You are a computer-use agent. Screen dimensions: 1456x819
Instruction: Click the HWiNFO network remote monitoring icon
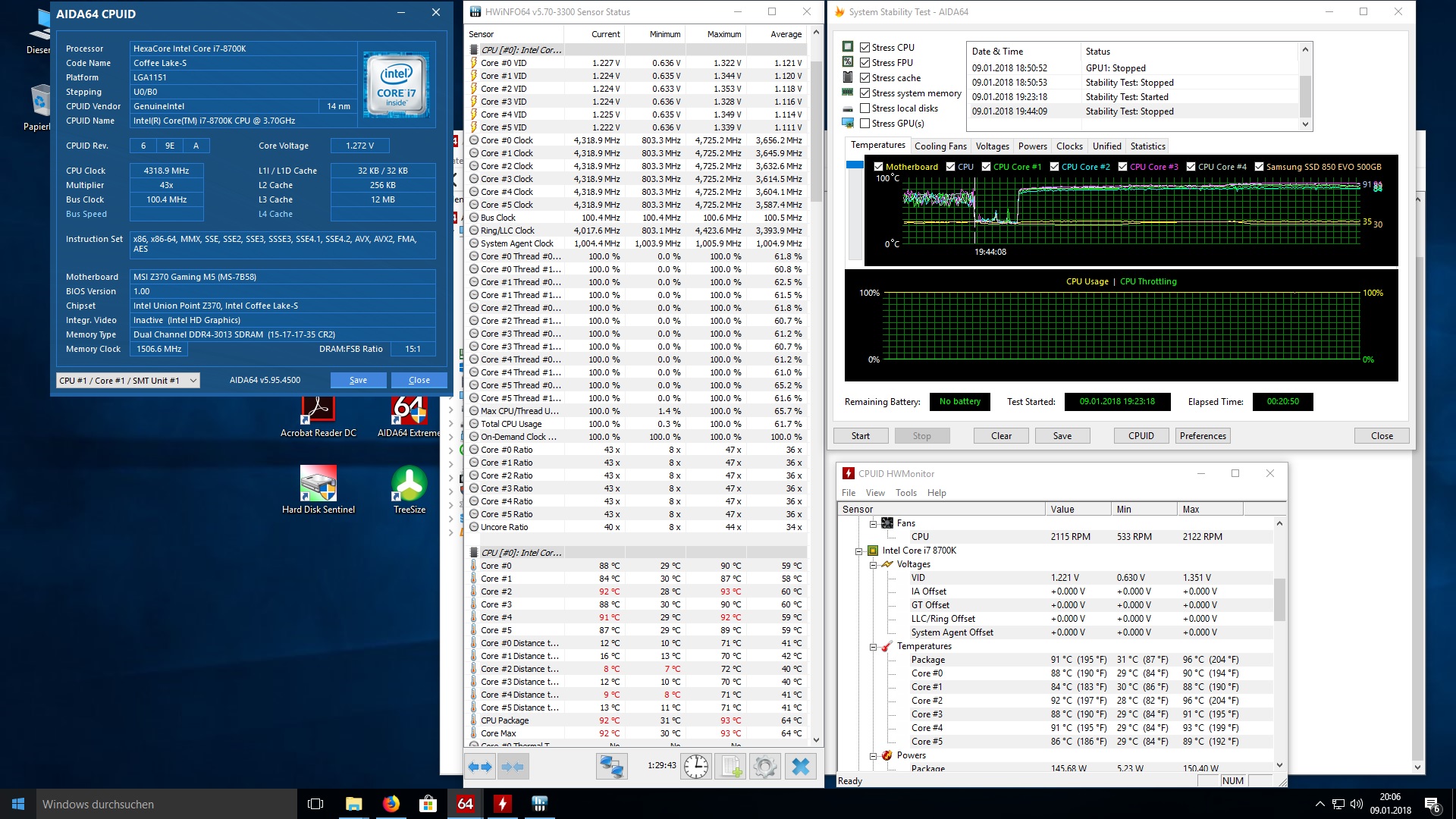click(x=611, y=767)
